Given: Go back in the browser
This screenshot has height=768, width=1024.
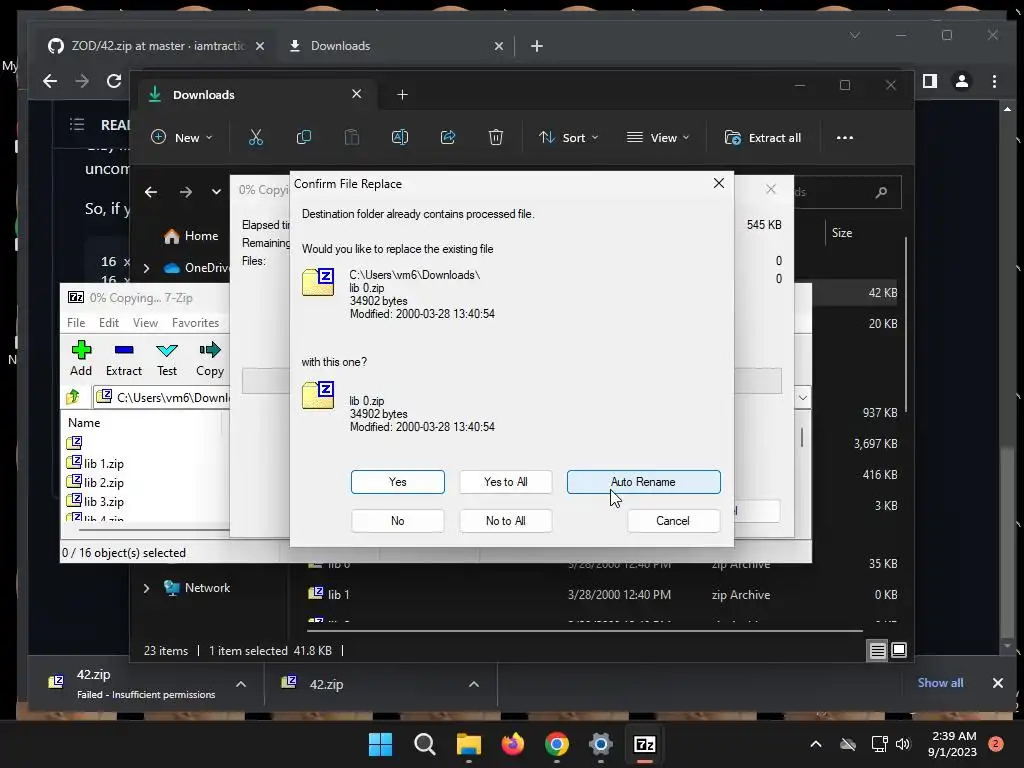Looking at the screenshot, I should (x=50, y=81).
